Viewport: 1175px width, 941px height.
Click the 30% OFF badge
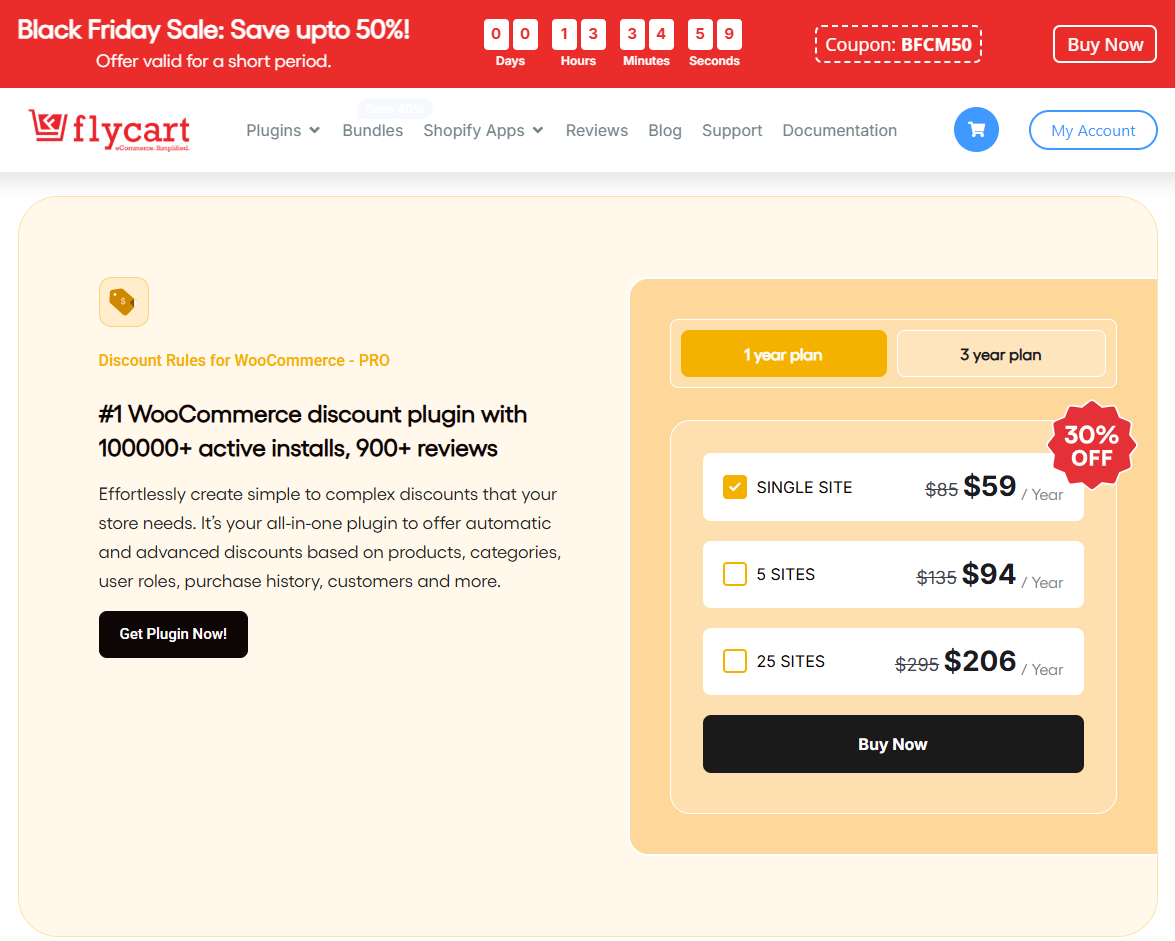click(1091, 444)
